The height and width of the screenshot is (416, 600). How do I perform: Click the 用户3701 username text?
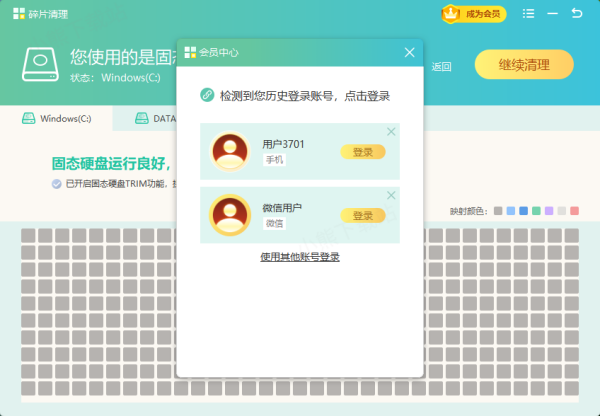click(x=283, y=144)
